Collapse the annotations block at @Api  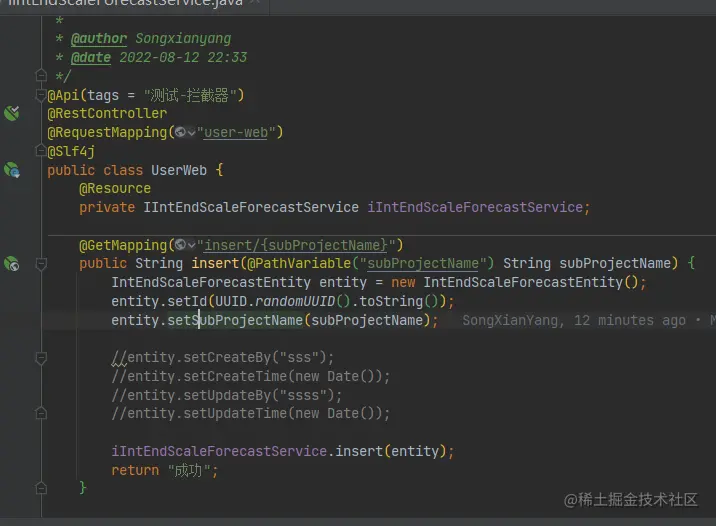40,95
